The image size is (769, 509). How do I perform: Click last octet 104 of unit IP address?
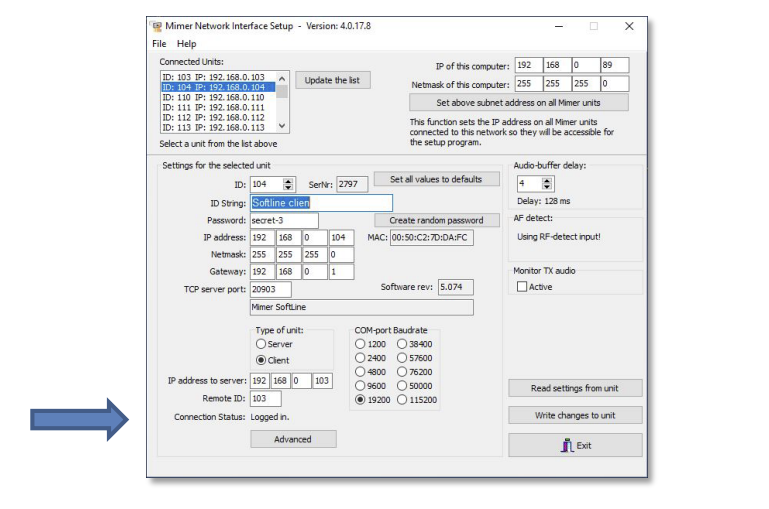pyautogui.click(x=341, y=237)
